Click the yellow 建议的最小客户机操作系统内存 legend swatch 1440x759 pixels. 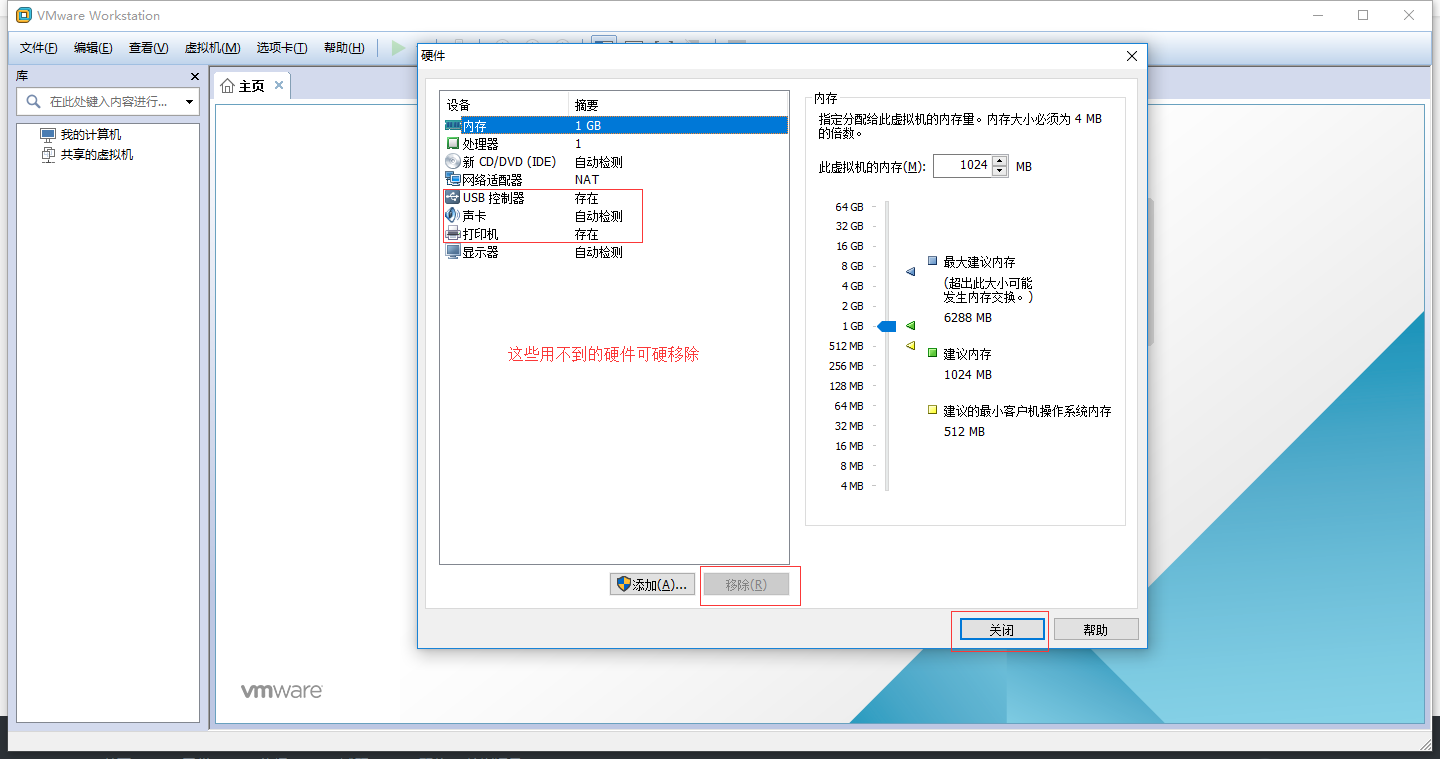(x=933, y=410)
